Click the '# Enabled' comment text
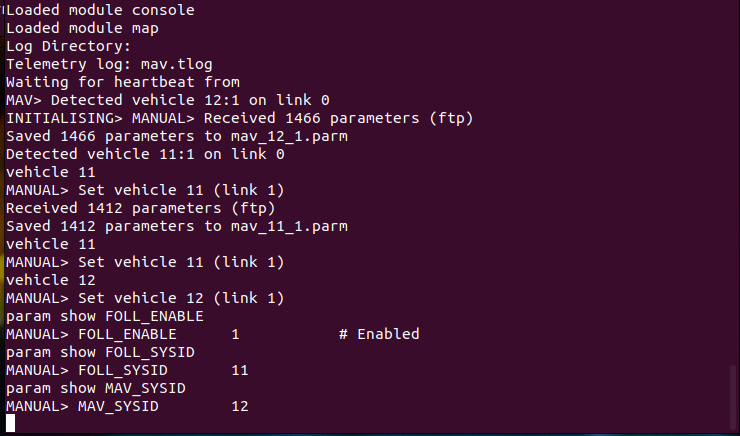This screenshot has width=740, height=436. pos(379,334)
